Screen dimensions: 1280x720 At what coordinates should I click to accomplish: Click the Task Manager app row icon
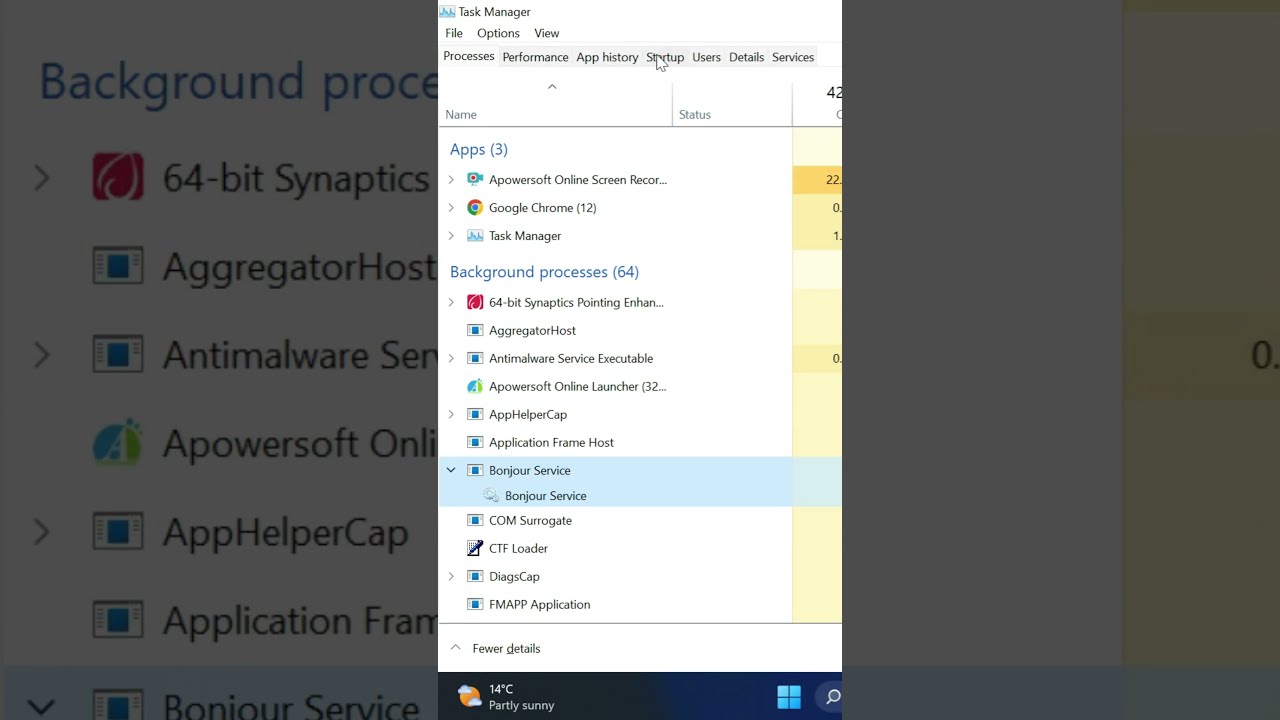click(x=475, y=236)
